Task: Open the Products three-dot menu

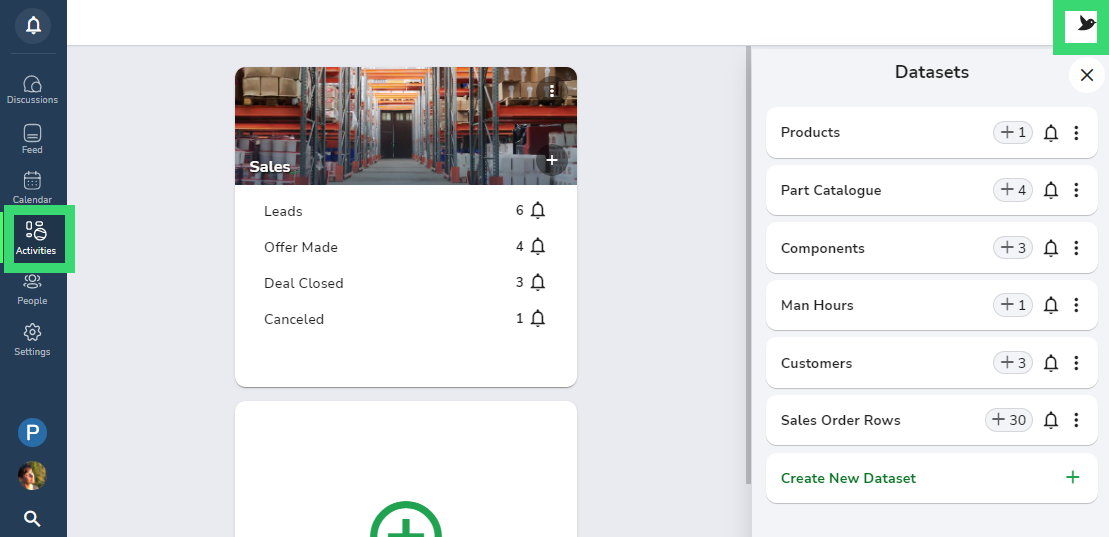Action: (x=1076, y=133)
